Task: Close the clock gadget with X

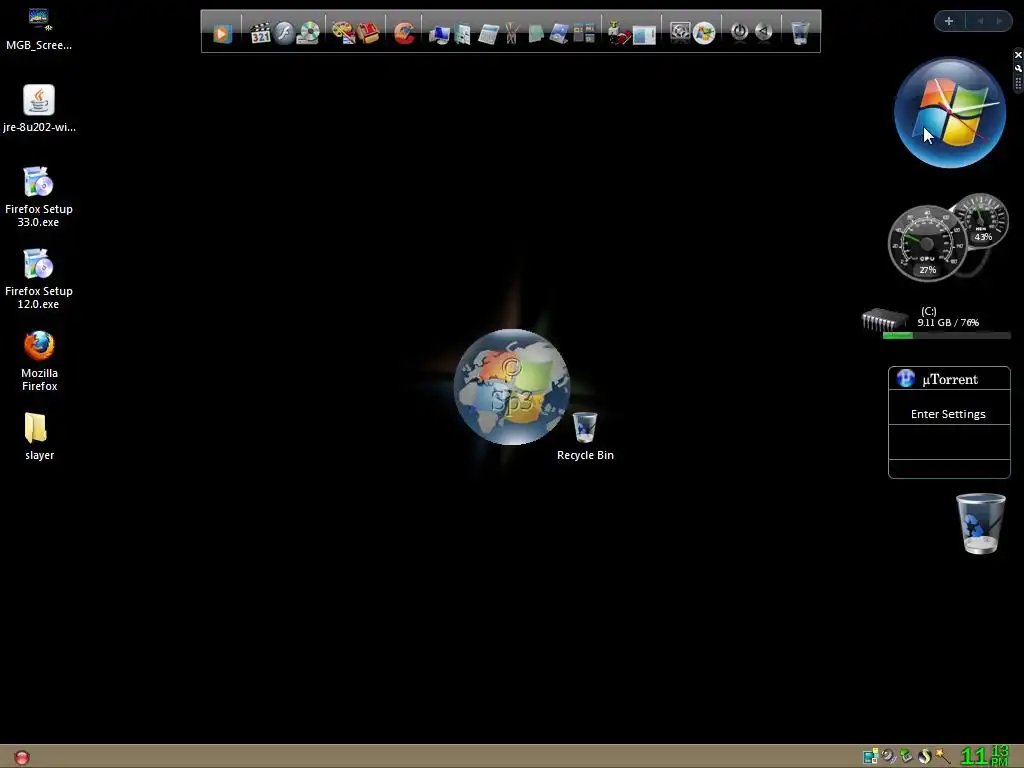Action: click(x=1018, y=55)
